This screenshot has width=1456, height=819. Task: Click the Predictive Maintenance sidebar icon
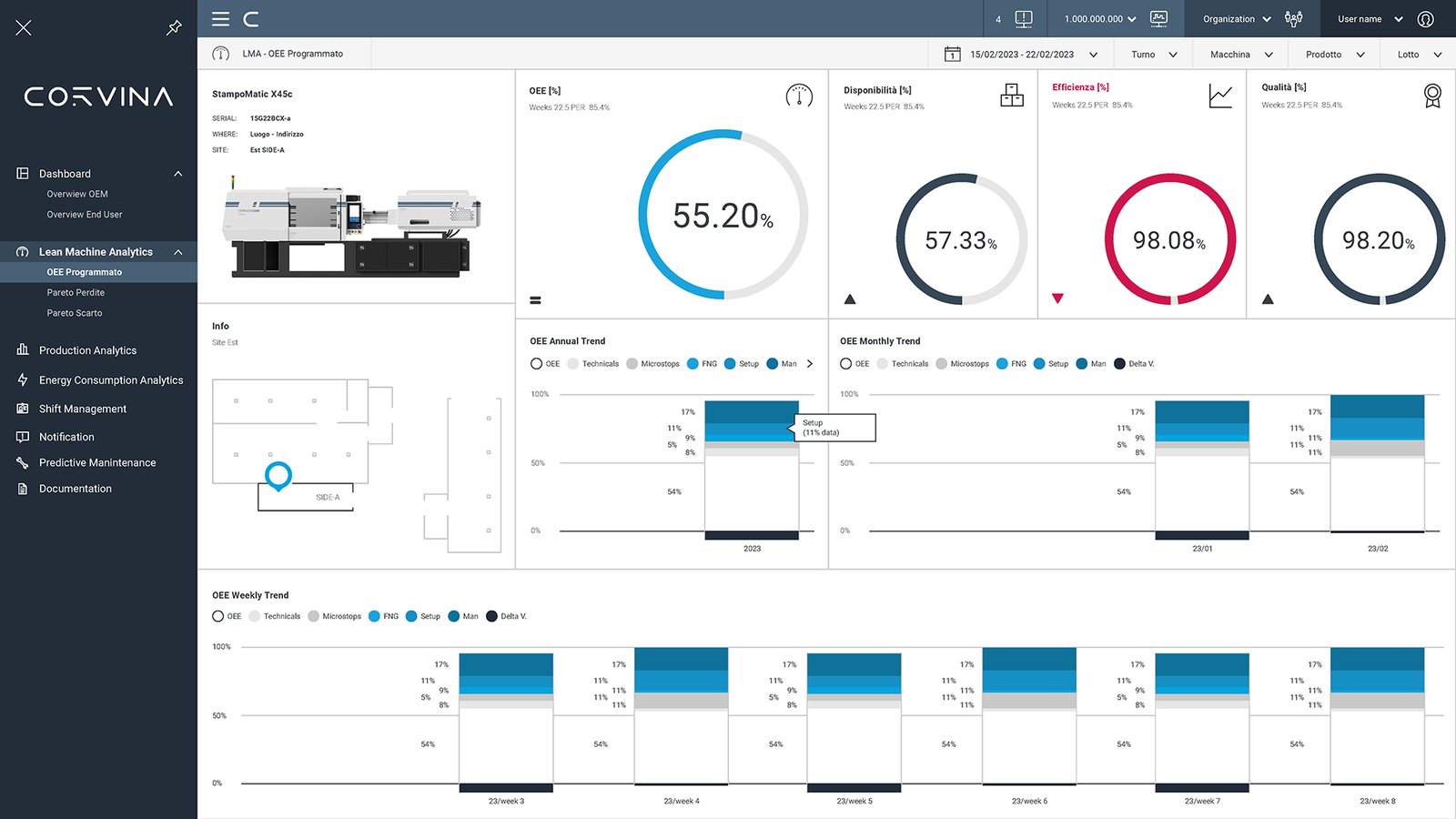click(23, 462)
